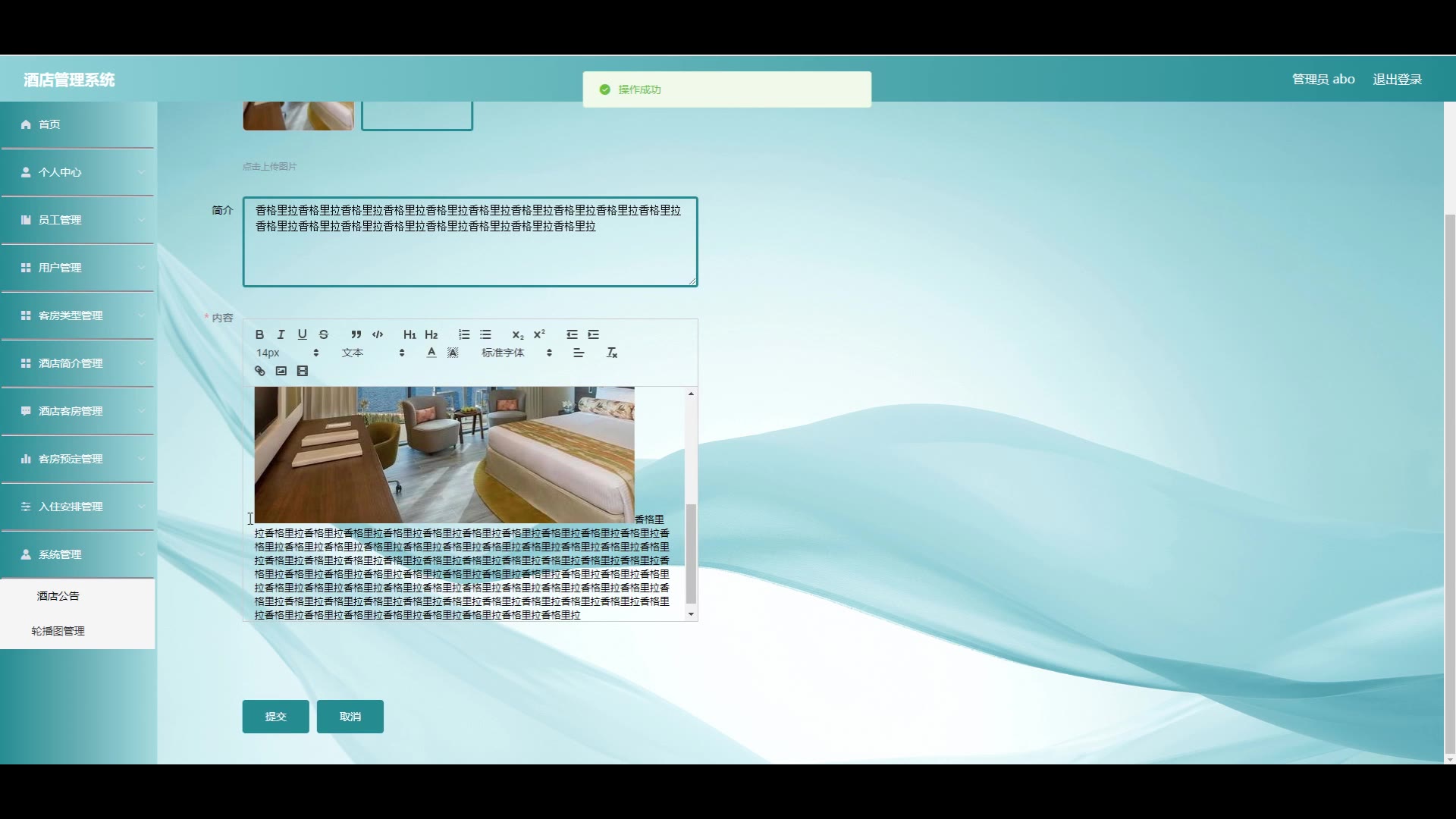Toggle underline text formatting
Image resolution: width=1456 pixels, height=819 pixels.
[302, 334]
